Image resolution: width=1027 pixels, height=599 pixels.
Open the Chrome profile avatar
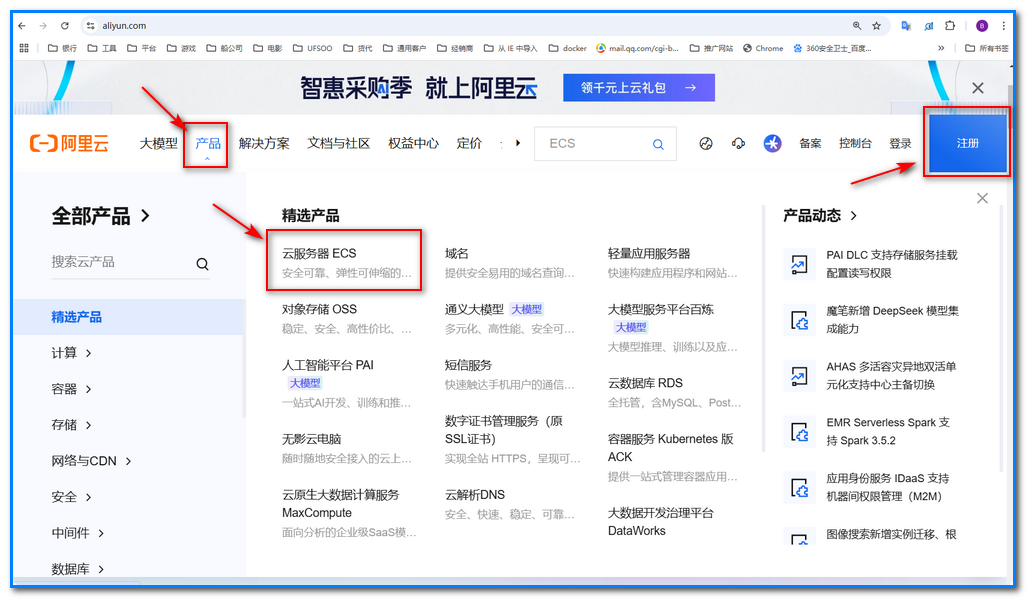(982, 26)
